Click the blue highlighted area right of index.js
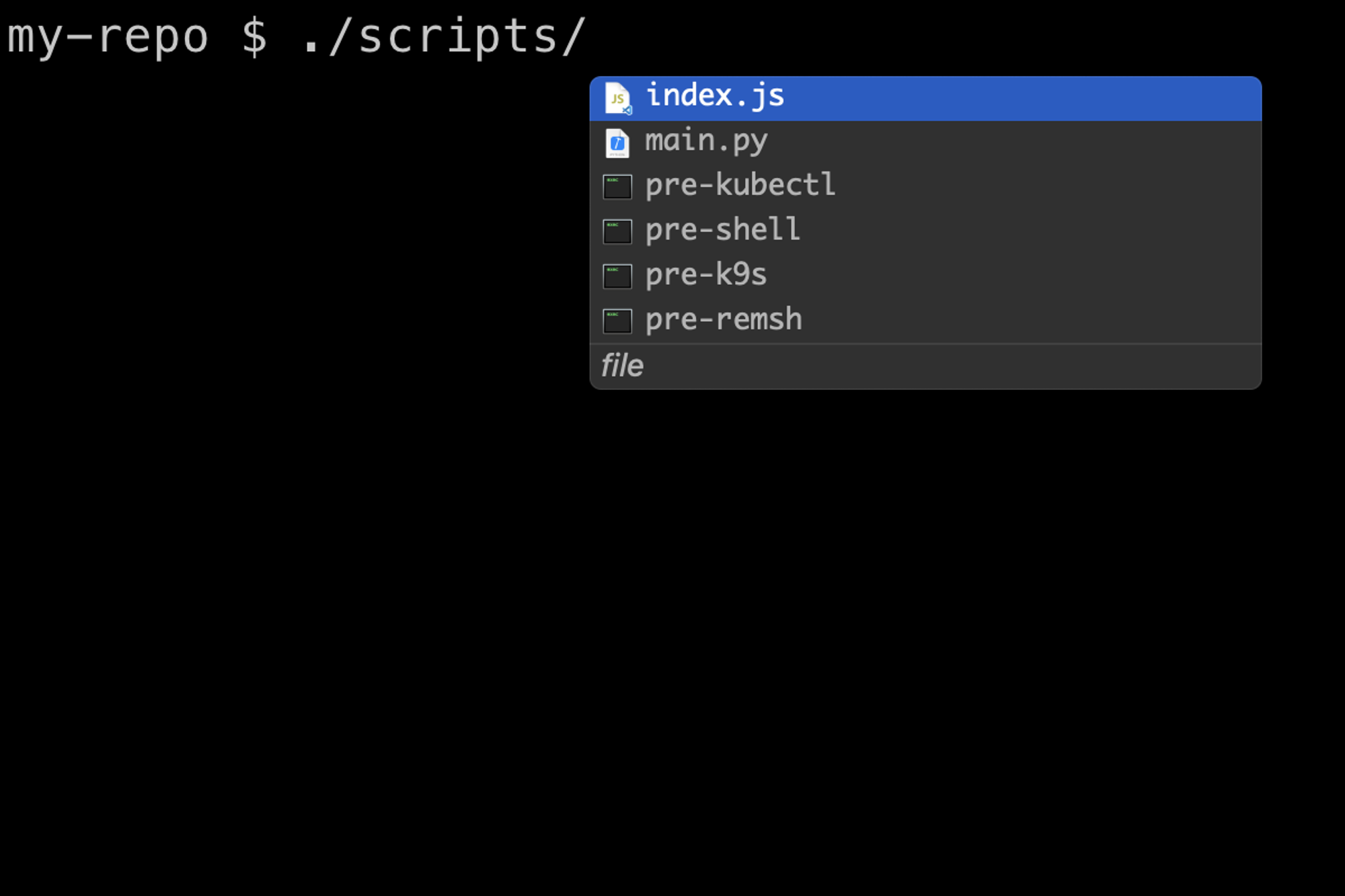Viewport: 1345px width, 896px height. point(1022,99)
